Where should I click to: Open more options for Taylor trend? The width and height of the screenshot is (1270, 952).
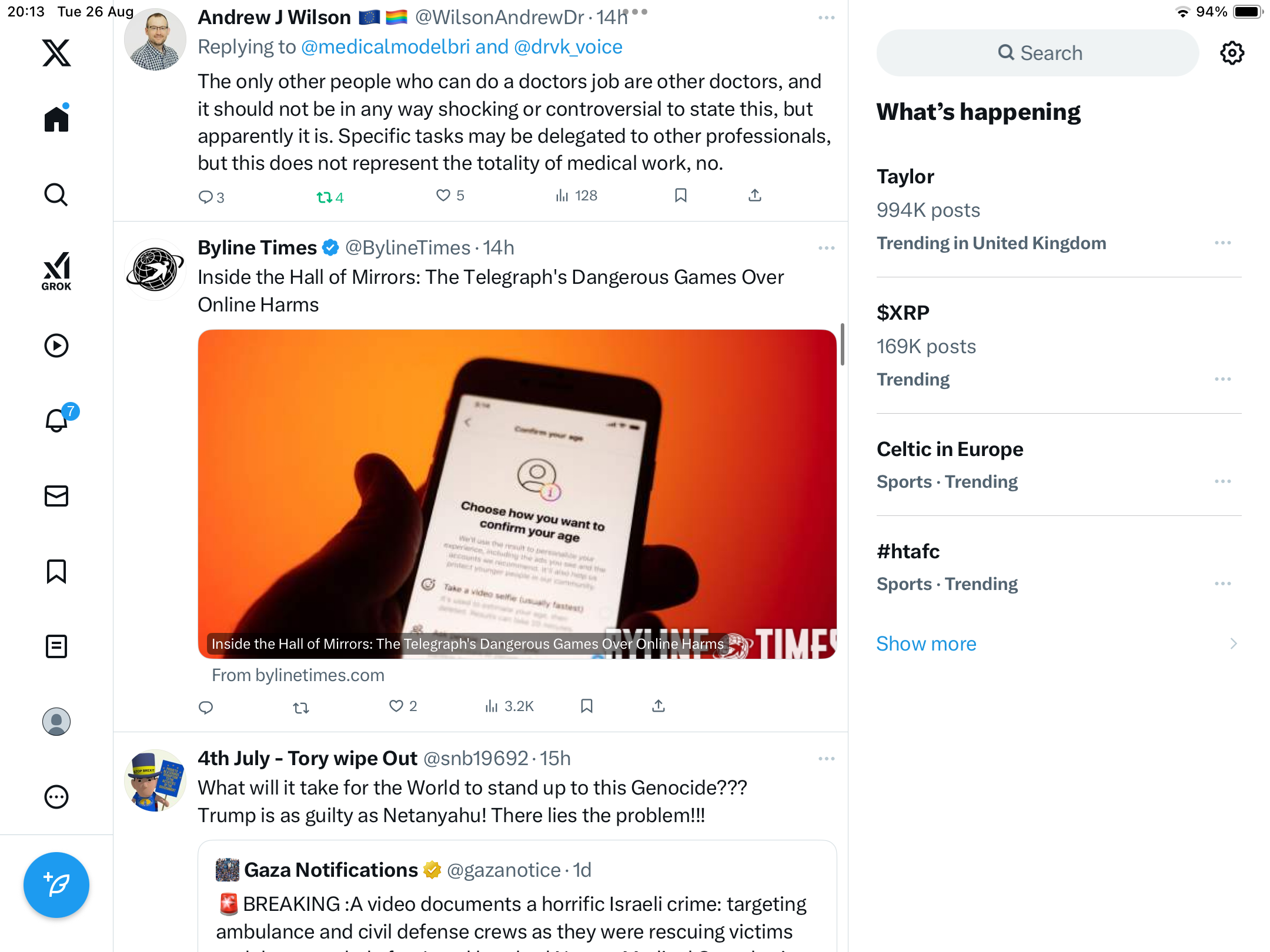click(x=1223, y=243)
